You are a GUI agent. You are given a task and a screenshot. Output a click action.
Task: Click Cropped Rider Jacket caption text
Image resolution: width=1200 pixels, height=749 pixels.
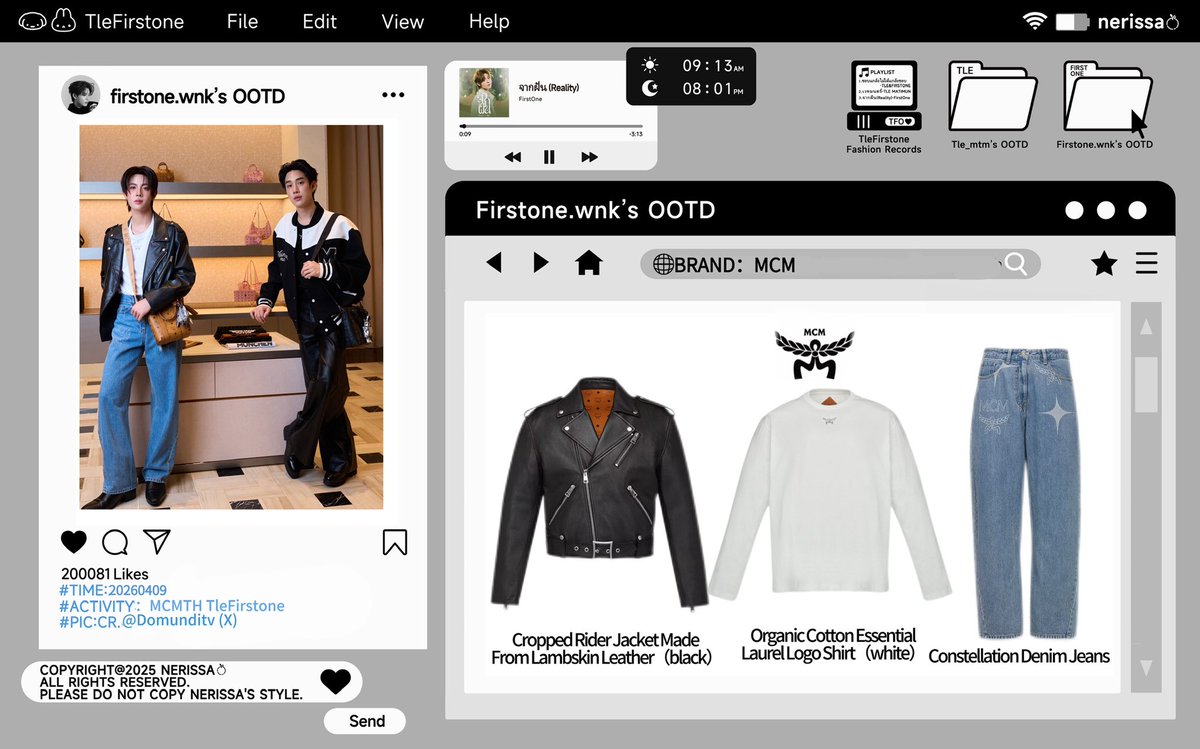coord(602,648)
